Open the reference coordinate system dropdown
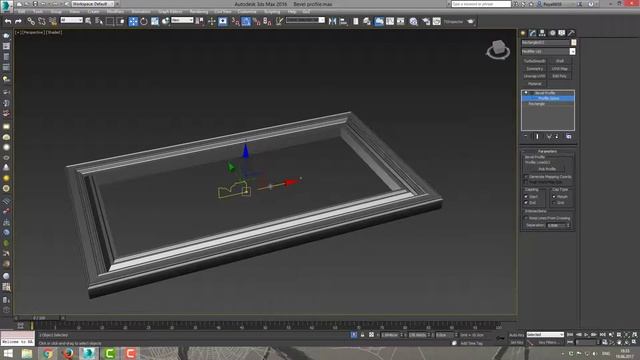Viewport: 640px width, 360px height. pos(182,20)
